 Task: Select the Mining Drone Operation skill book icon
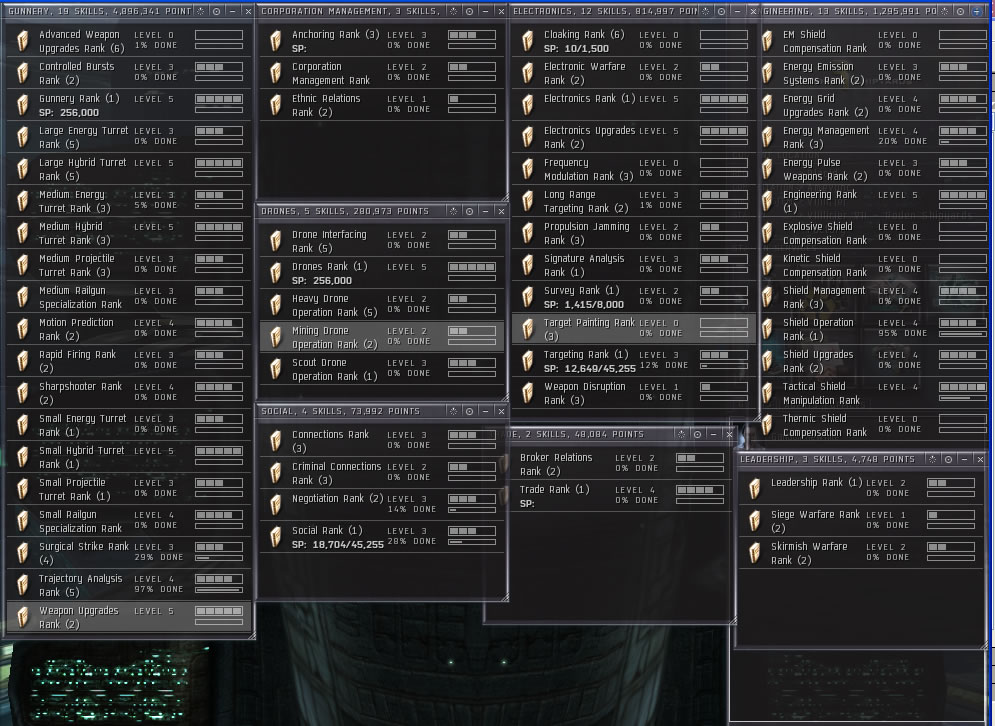(x=275, y=337)
